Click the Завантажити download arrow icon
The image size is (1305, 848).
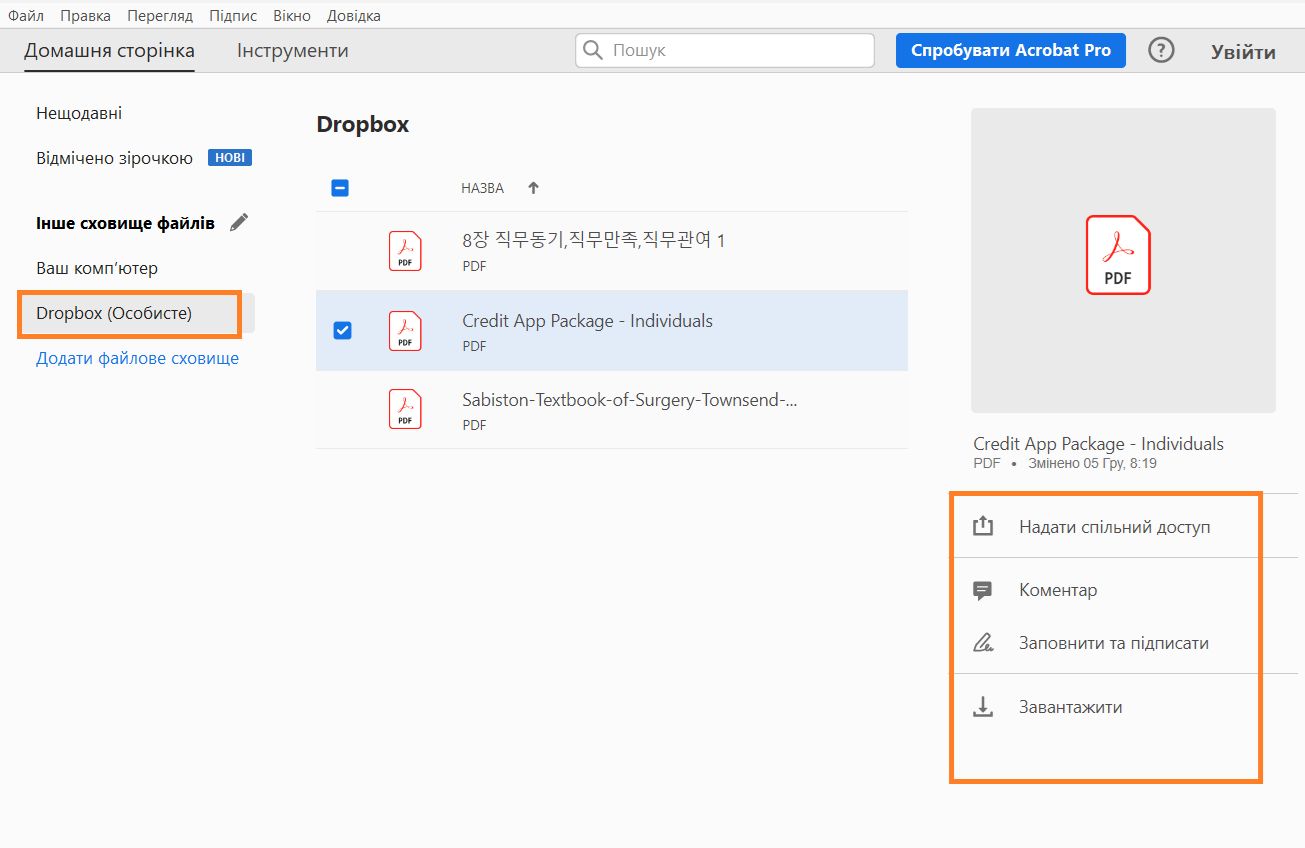[983, 707]
